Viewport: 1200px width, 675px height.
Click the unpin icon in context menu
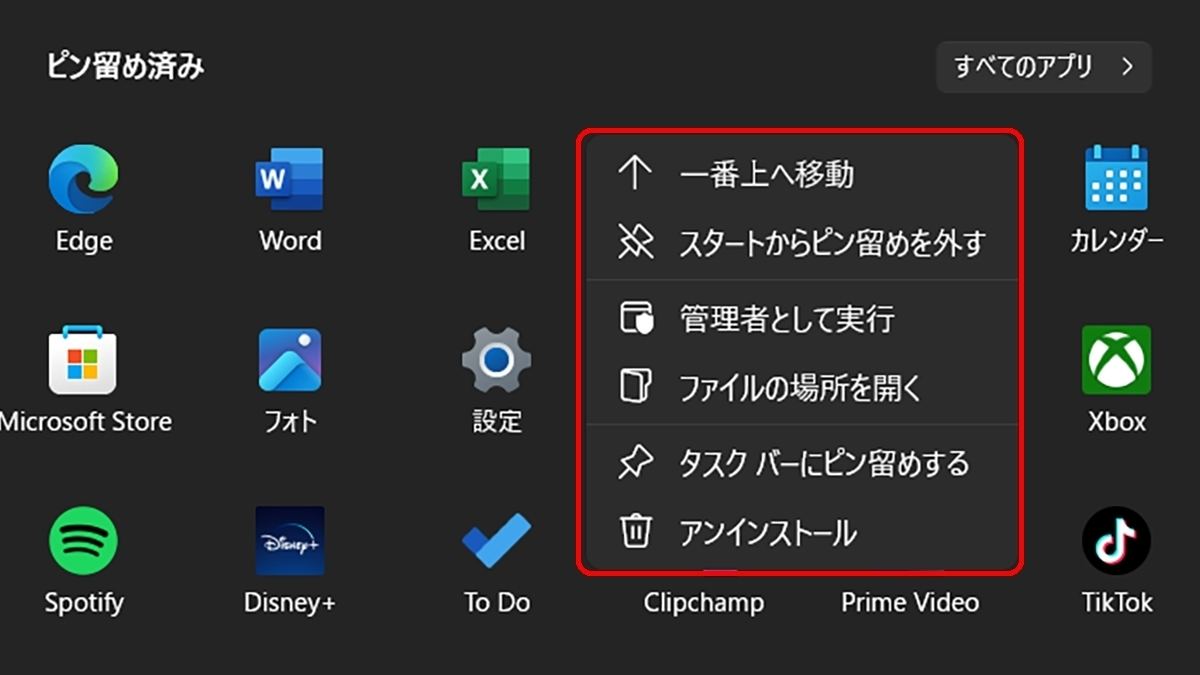[636, 242]
